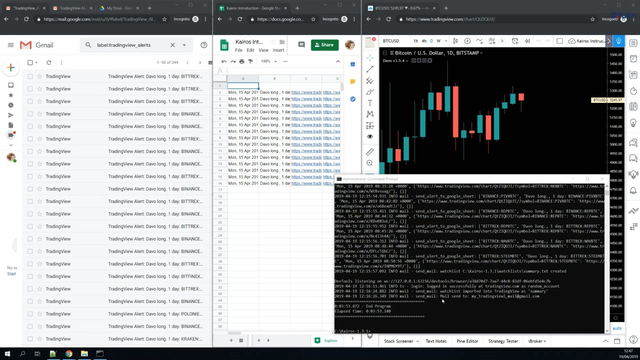Image resolution: width=640 pixels, height=360 pixels.
Task: Open Gmail Support help icon
Action: tap(204, 45)
